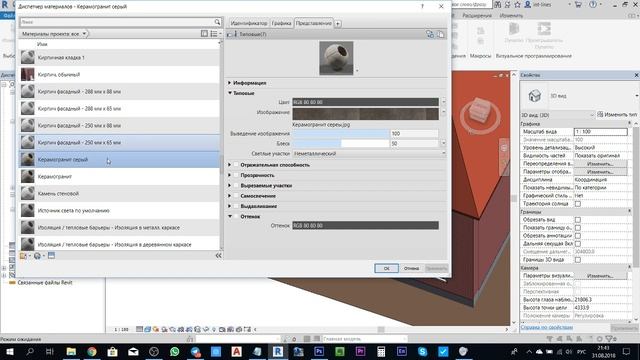Switch to the Графика tab
Viewport: 640px width, 360px height.
point(282,24)
